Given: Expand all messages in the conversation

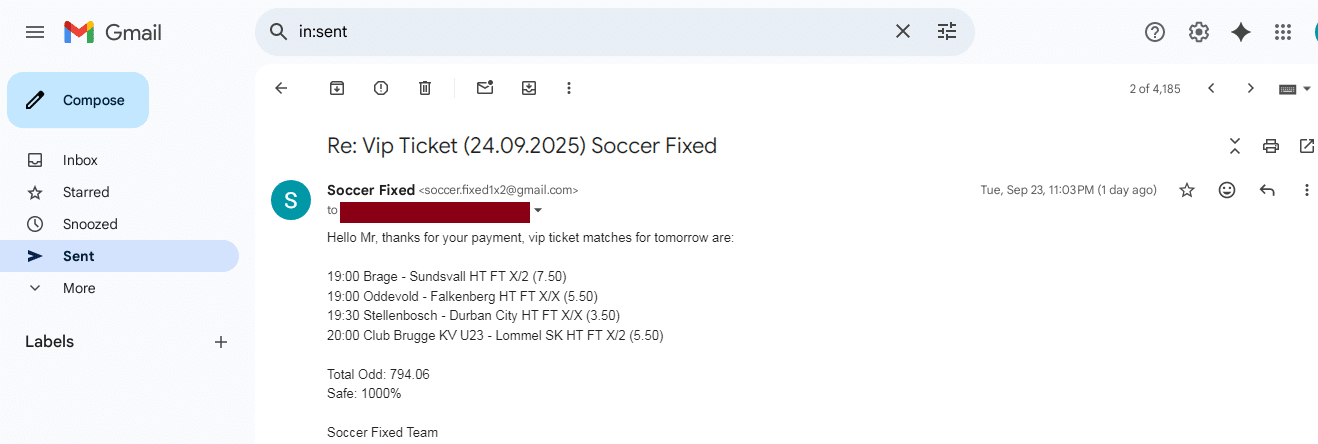Looking at the screenshot, I should point(1235,146).
